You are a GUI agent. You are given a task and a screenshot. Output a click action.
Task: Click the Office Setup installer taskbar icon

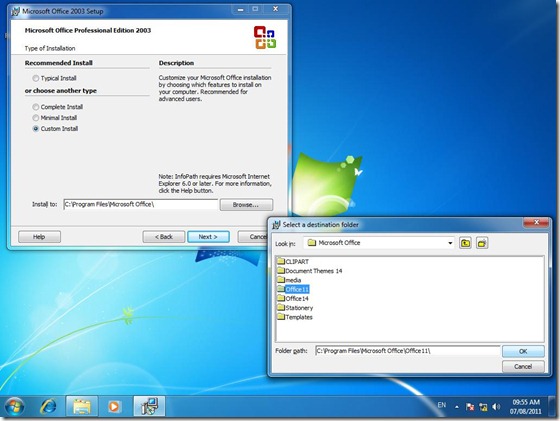(x=149, y=406)
